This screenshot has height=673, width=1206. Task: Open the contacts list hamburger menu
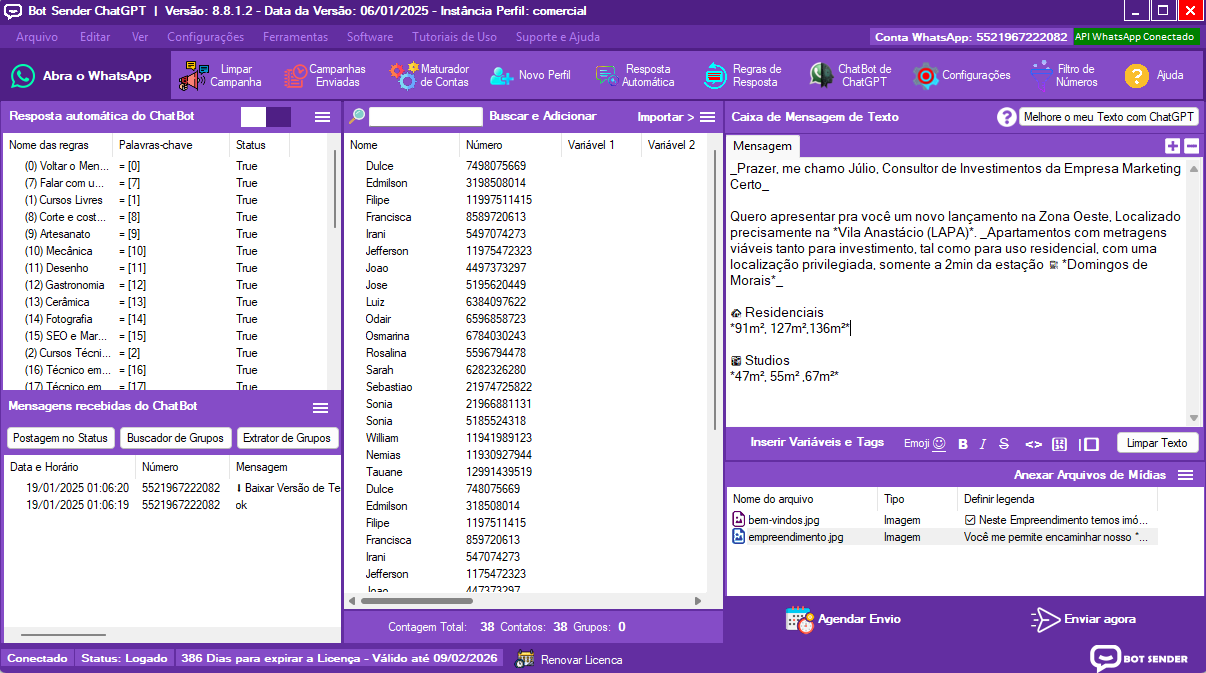707,117
